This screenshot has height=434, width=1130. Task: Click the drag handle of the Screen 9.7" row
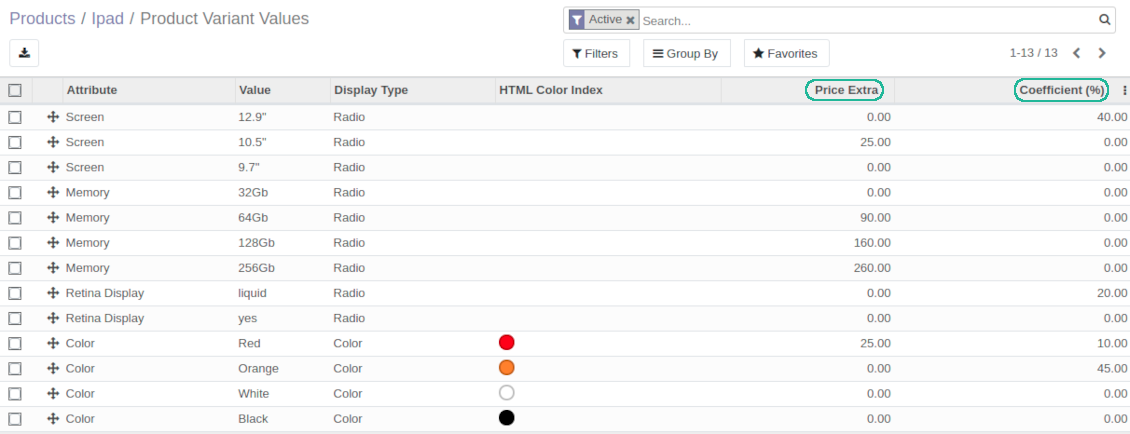click(53, 167)
